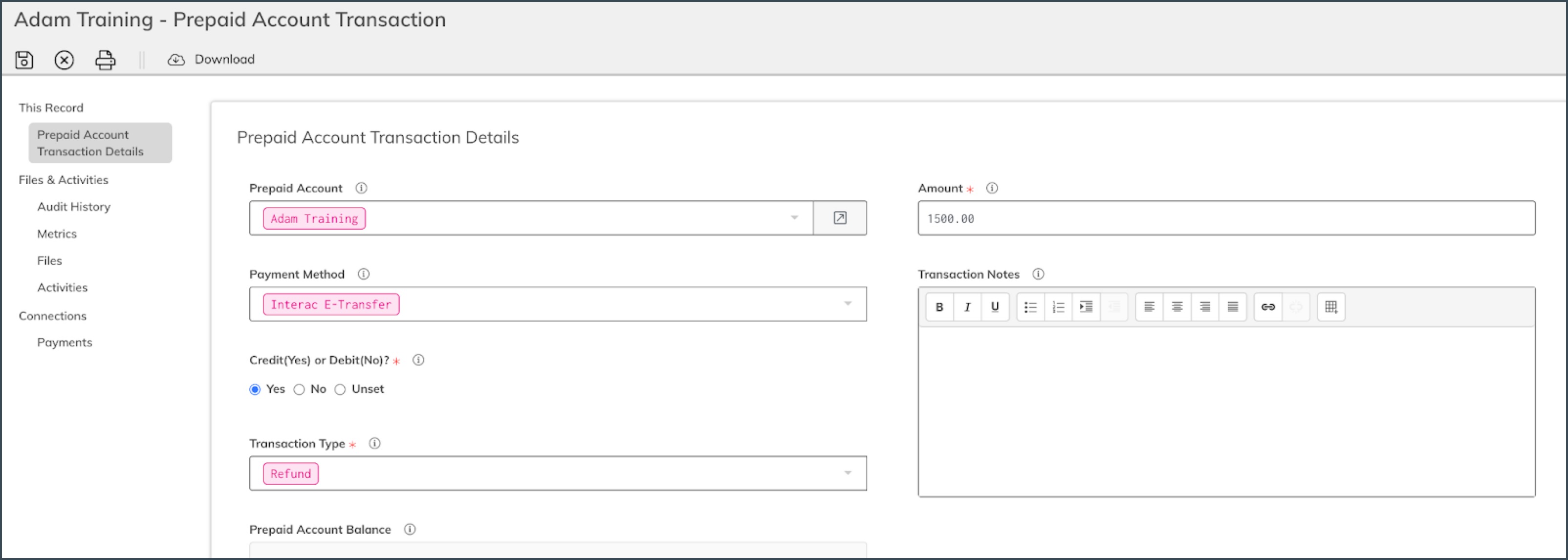Click info icon next to Amount
1568x560 pixels.
992,188
